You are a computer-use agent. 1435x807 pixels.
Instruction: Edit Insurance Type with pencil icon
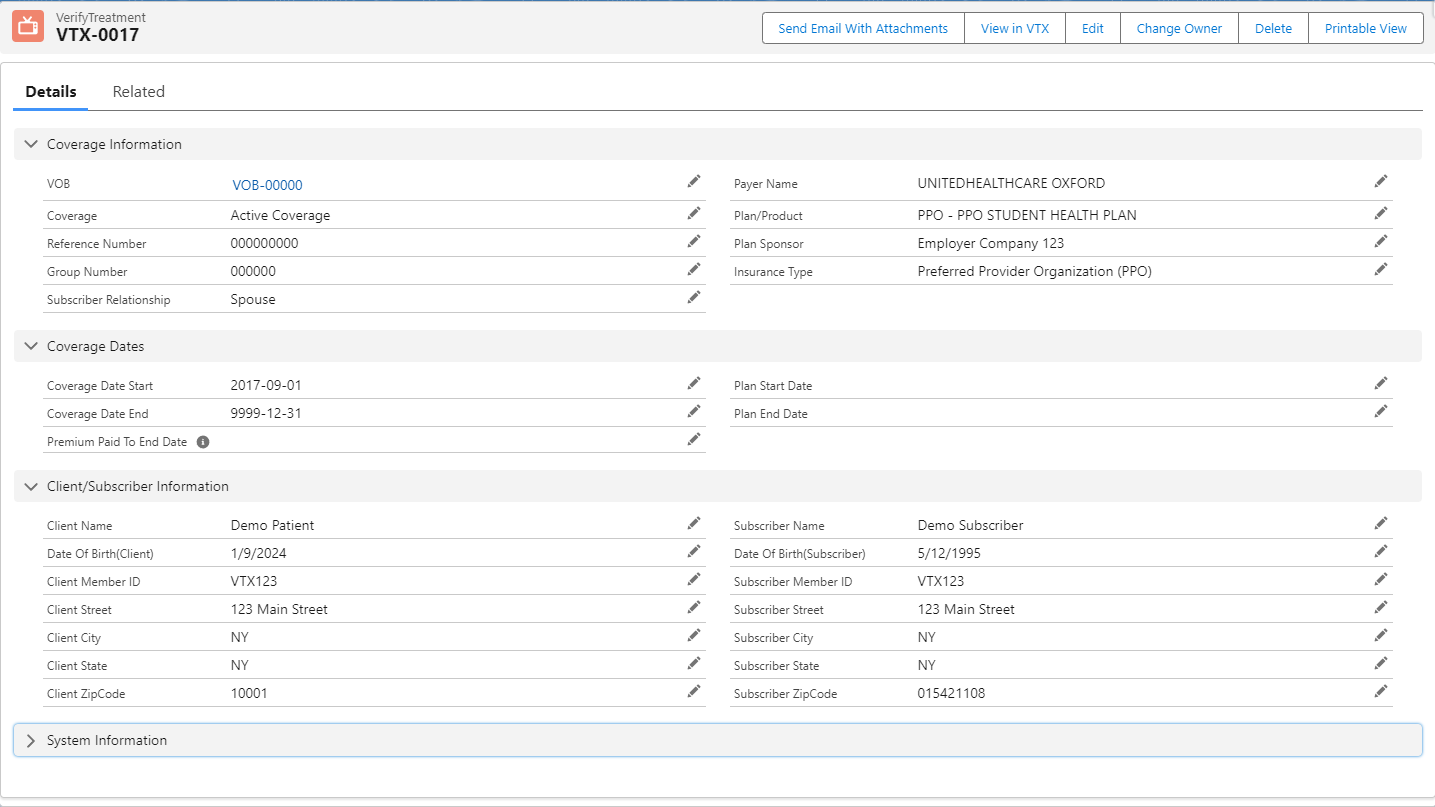[1380, 269]
